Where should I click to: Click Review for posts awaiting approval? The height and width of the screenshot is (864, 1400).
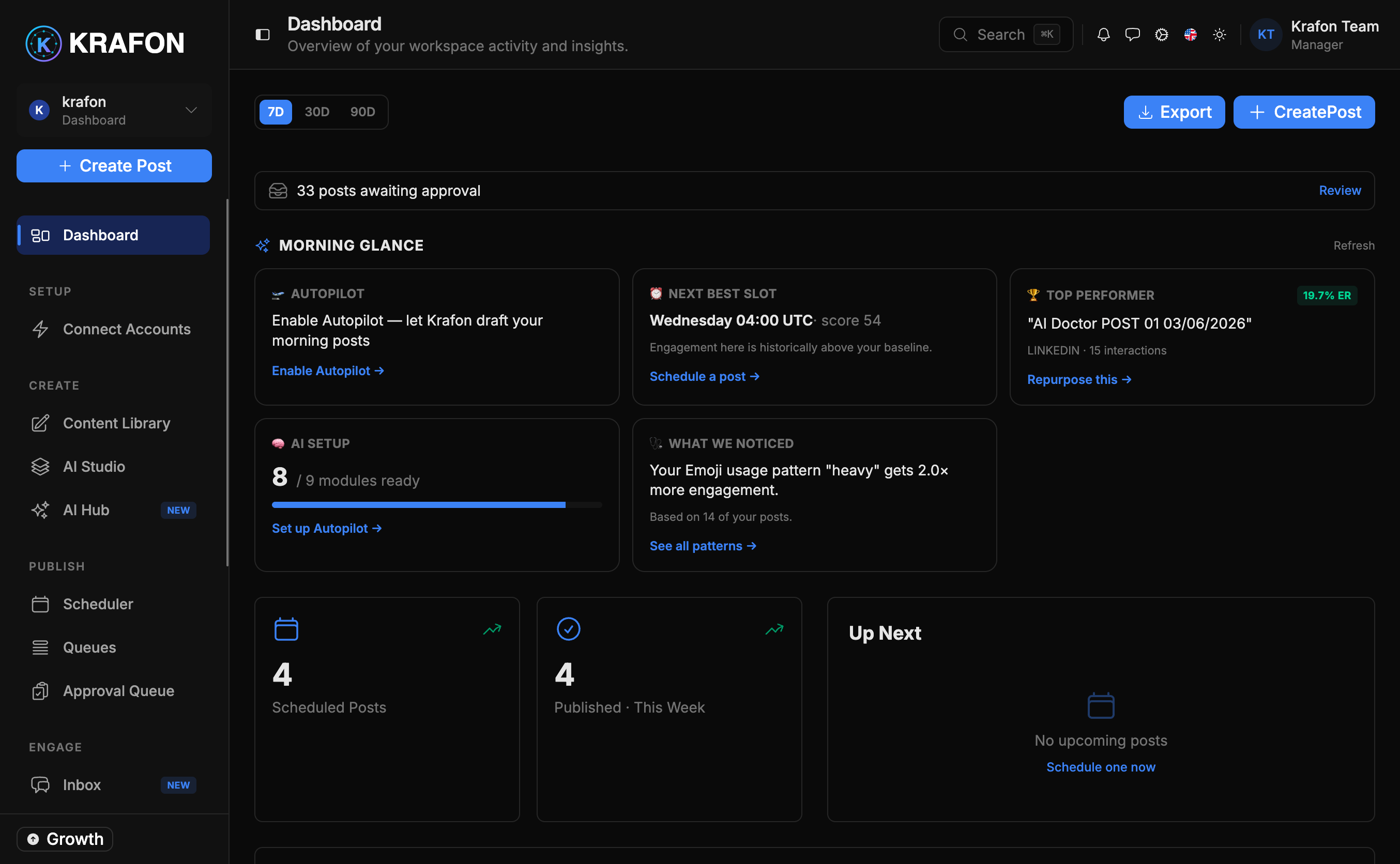[1340, 191]
